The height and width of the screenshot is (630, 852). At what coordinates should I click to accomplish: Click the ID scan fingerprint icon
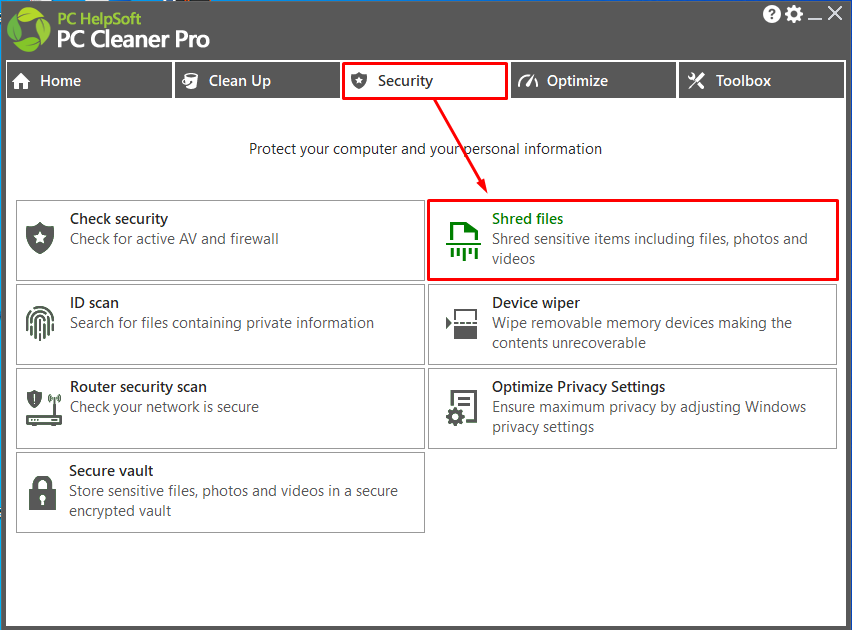[x=40, y=323]
